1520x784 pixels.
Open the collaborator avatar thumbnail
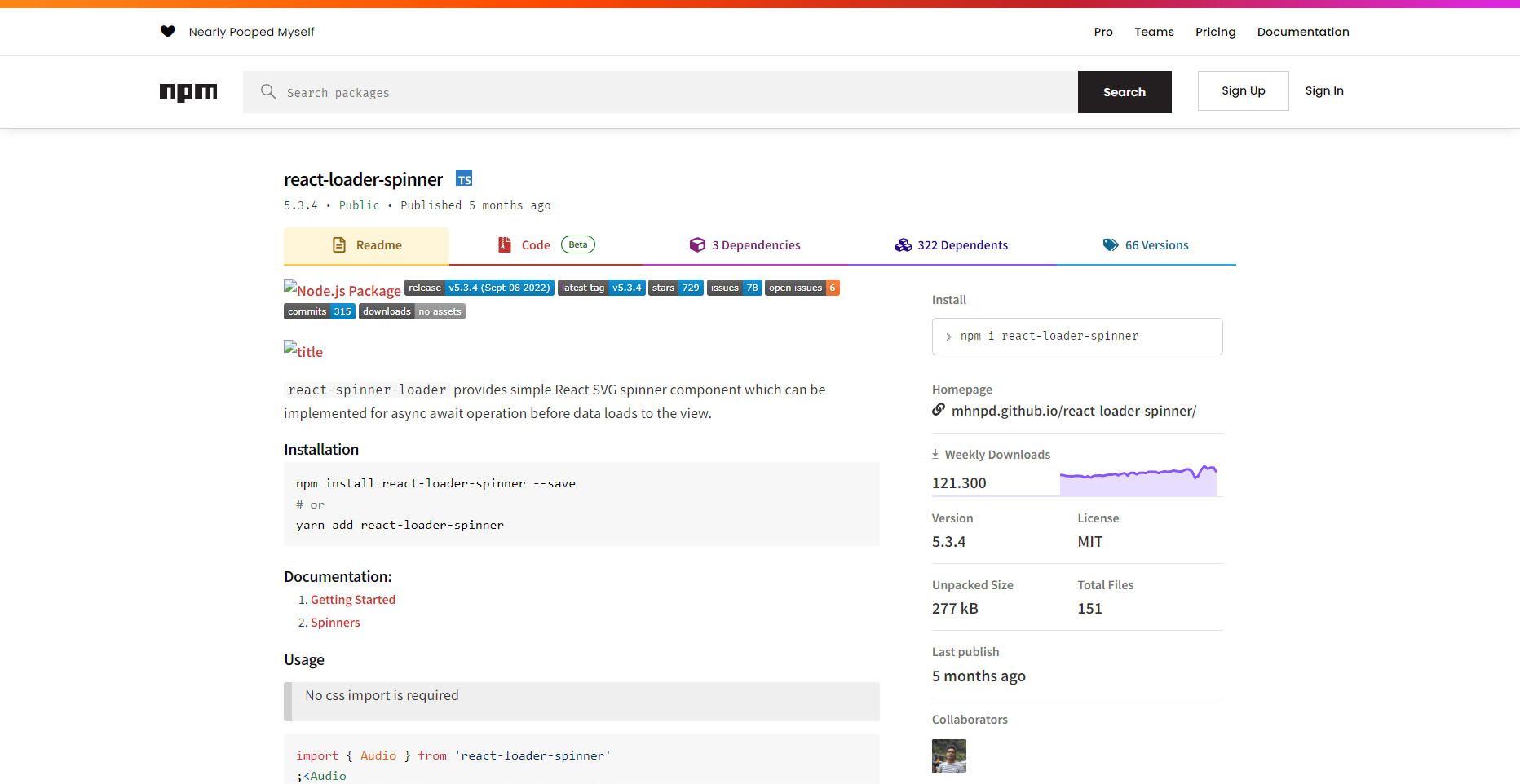tap(949, 756)
